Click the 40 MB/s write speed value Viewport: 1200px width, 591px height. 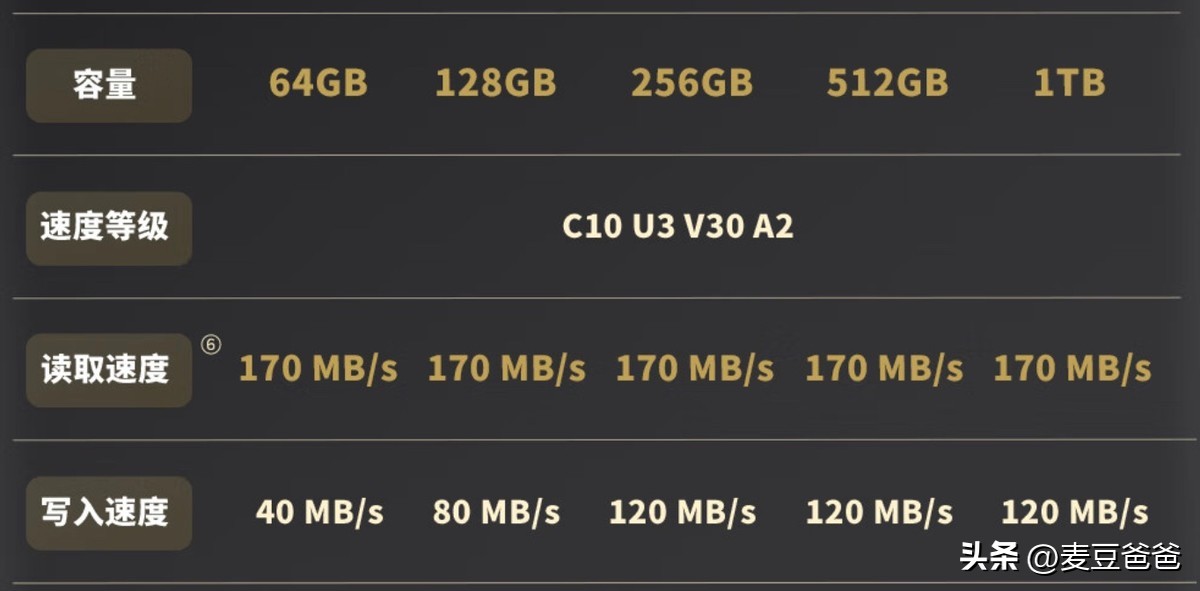tap(320, 513)
